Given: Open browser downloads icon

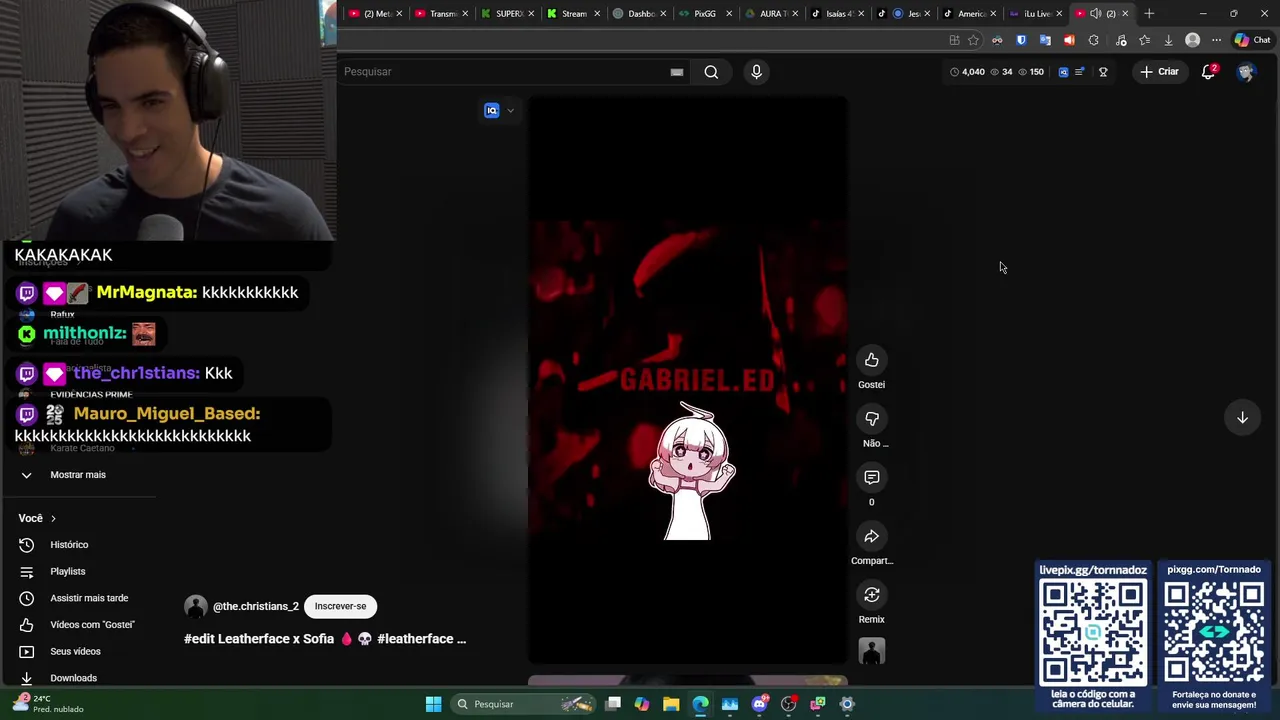Looking at the screenshot, I should (1168, 40).
